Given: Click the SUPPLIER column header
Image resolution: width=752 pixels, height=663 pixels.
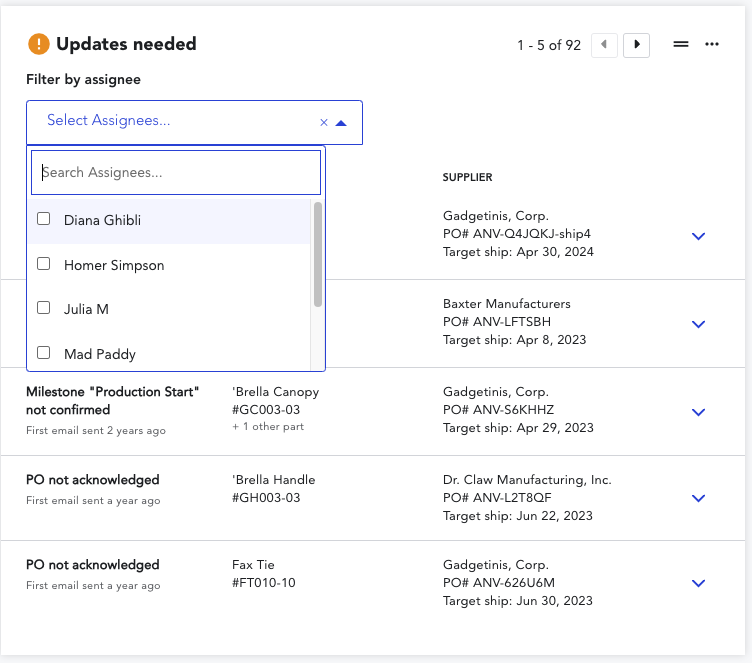Looking at the screenshot, I should pos(467,178).
